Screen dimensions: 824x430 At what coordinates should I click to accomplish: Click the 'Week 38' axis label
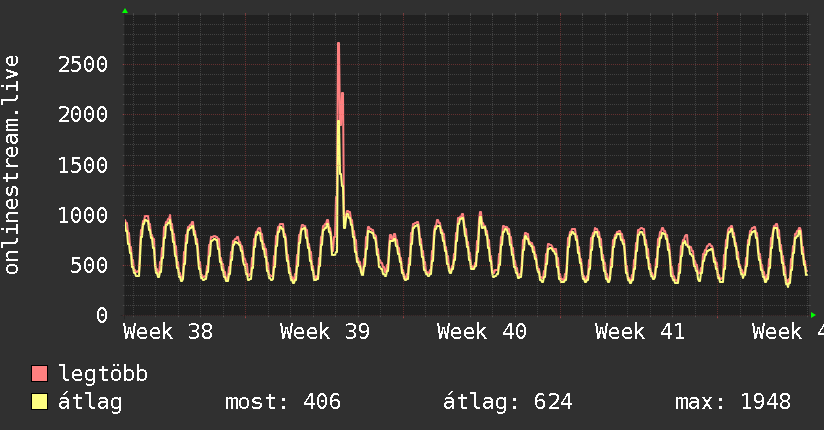pyautogui.click(x=168, y=332)
